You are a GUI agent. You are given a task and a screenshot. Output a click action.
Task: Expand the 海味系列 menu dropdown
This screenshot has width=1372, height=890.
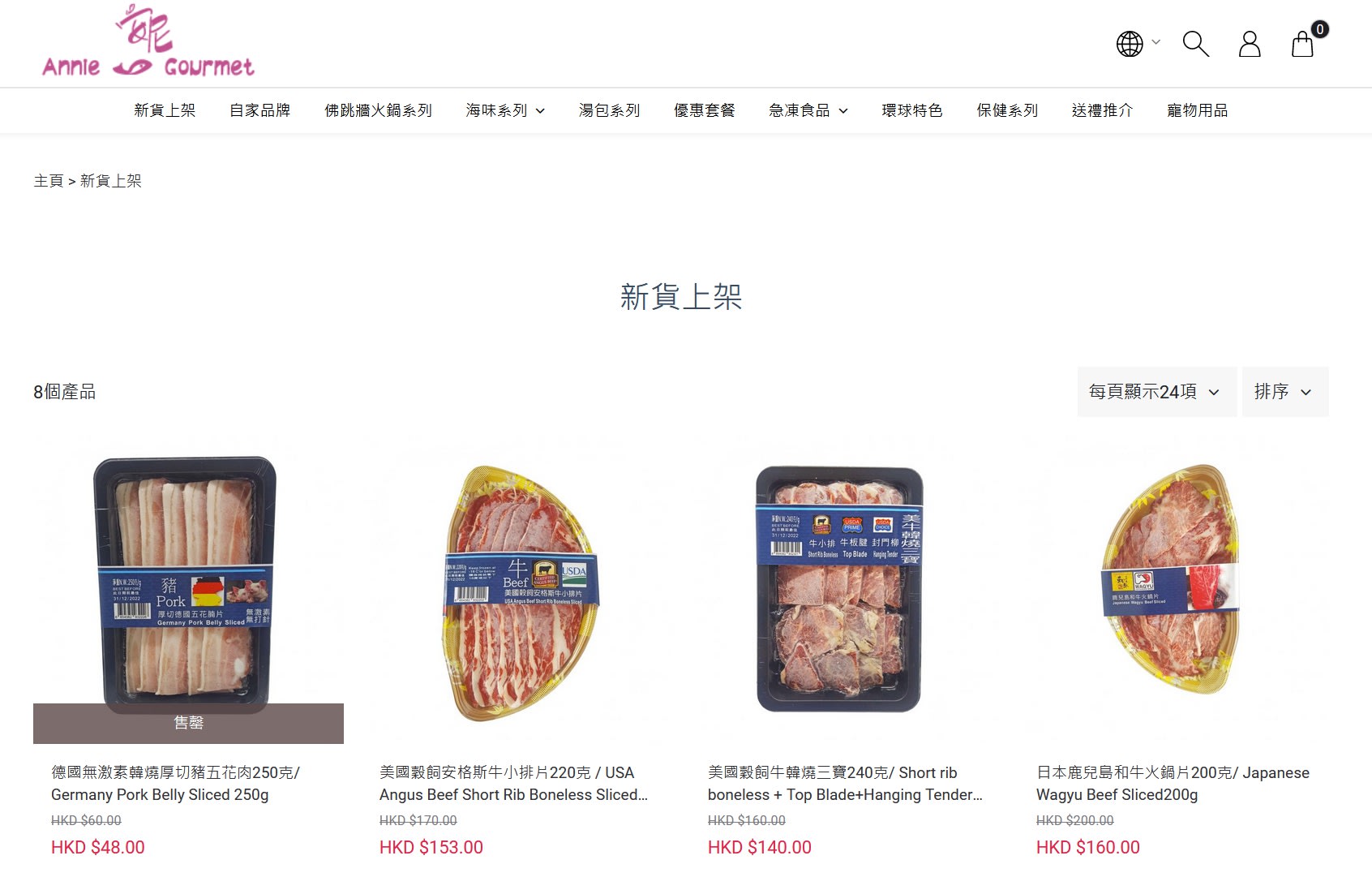point(505,110)
